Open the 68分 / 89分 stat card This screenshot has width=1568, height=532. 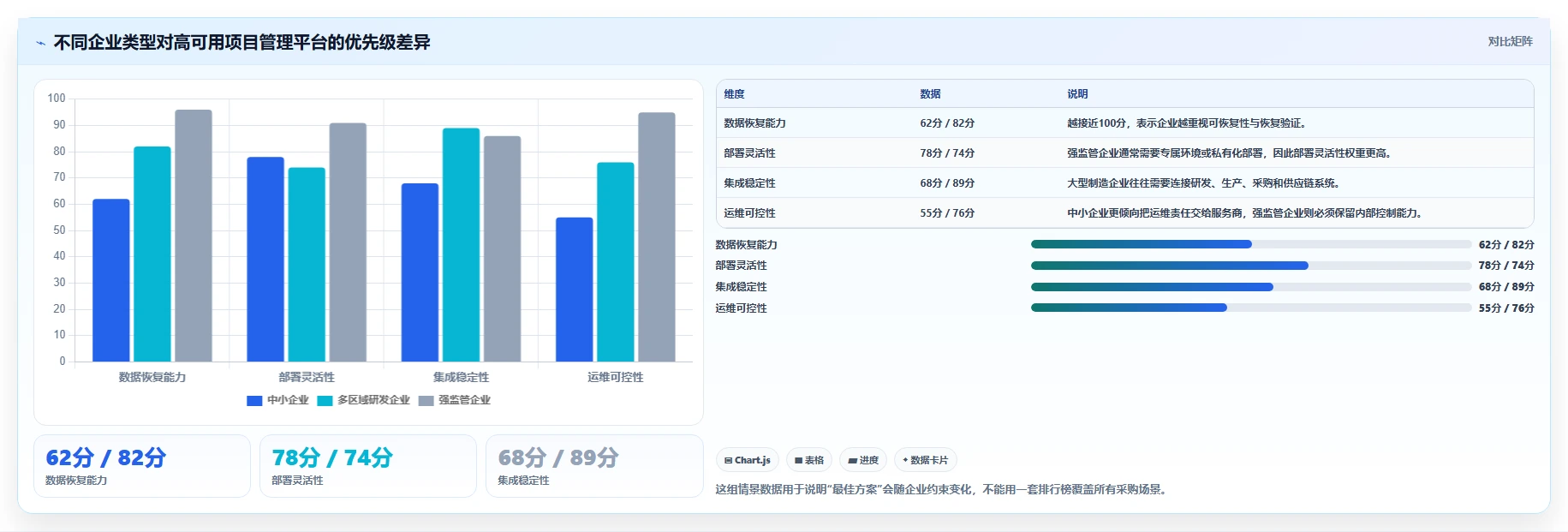click(594, 466)
